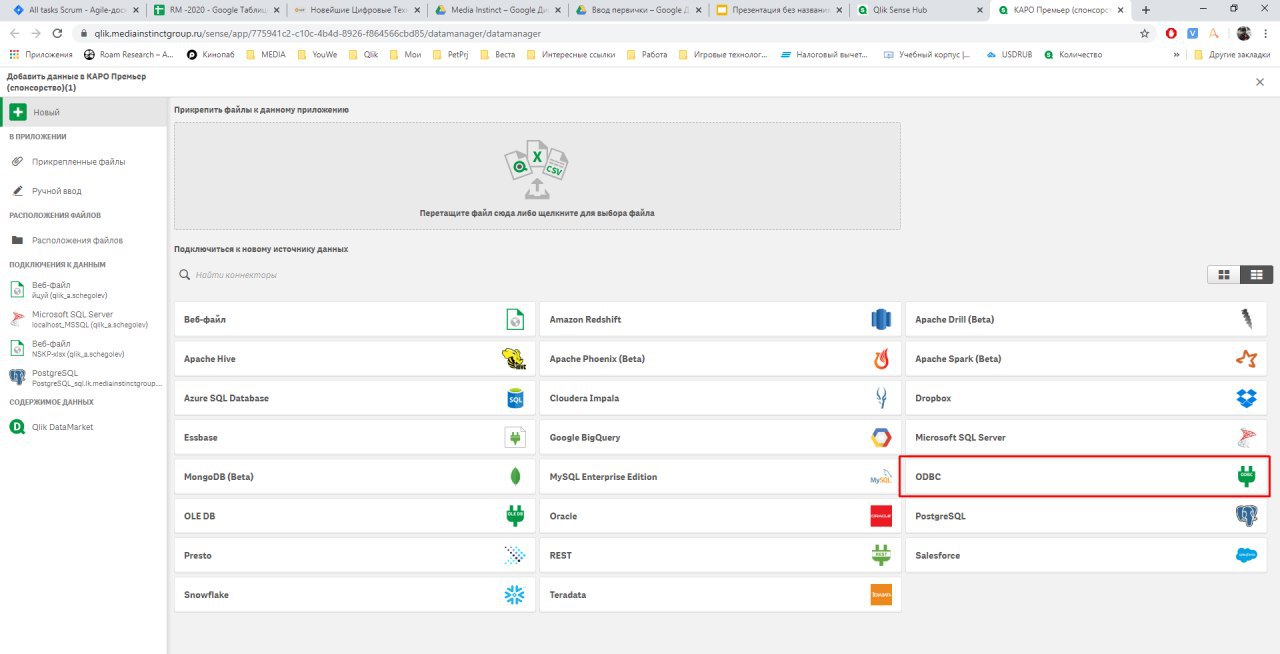Select the PostgreSQL connection in sidebar

84,377
